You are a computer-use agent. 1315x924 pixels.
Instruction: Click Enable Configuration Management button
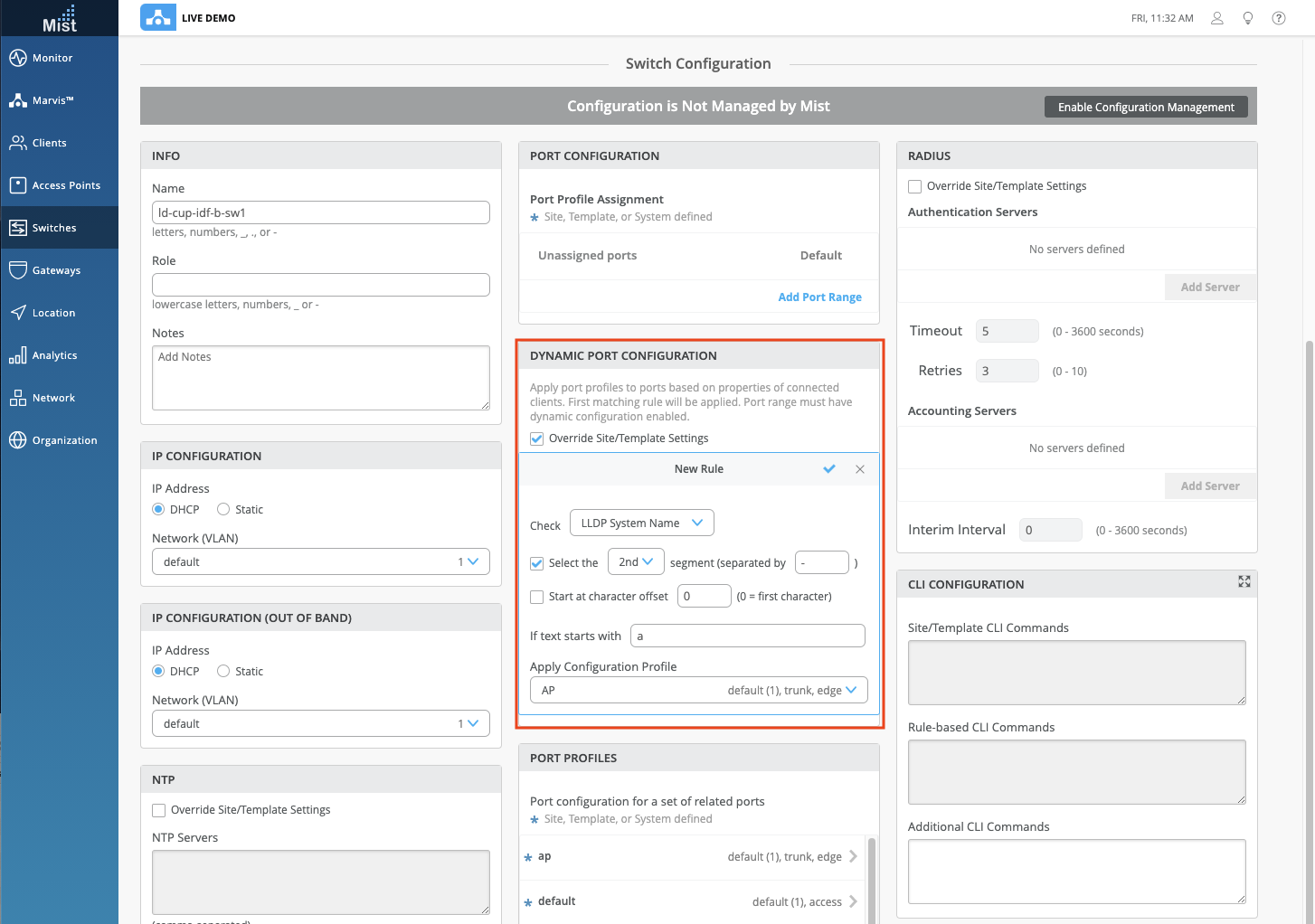point(1146,107)
